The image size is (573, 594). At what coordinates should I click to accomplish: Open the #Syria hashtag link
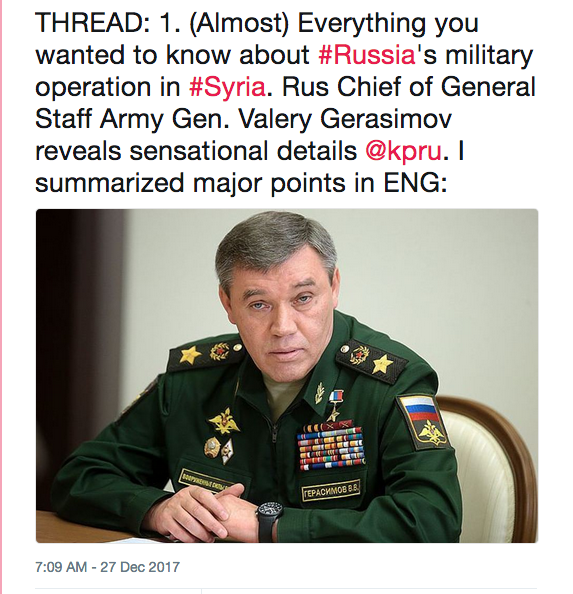(x=227, y=87)
